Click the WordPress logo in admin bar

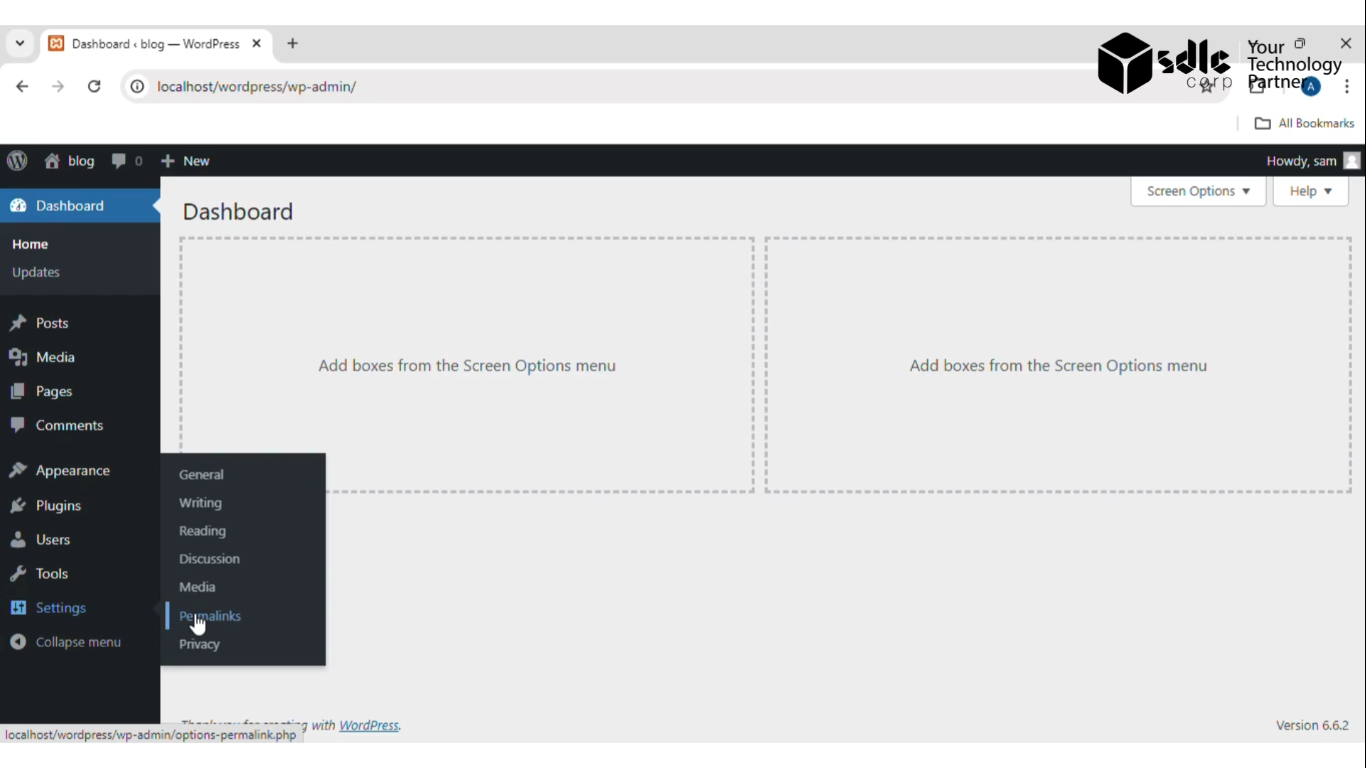click(17, 161)
